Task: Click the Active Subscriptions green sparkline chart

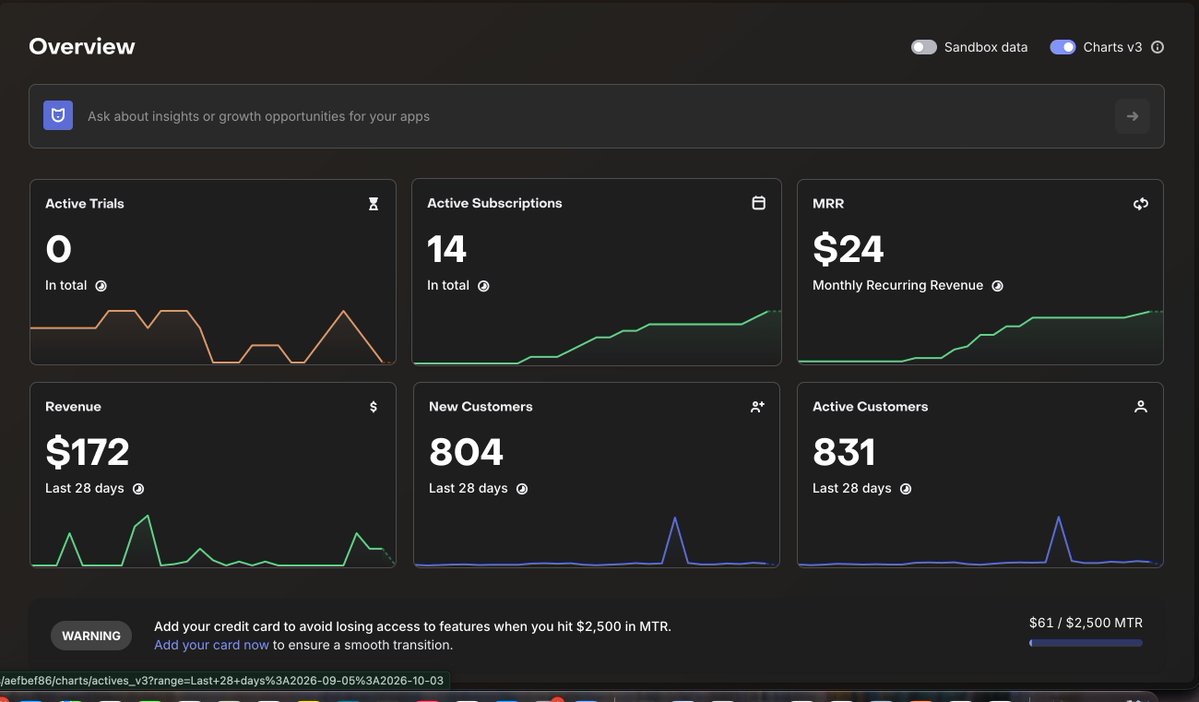Action: coord(596,337)
